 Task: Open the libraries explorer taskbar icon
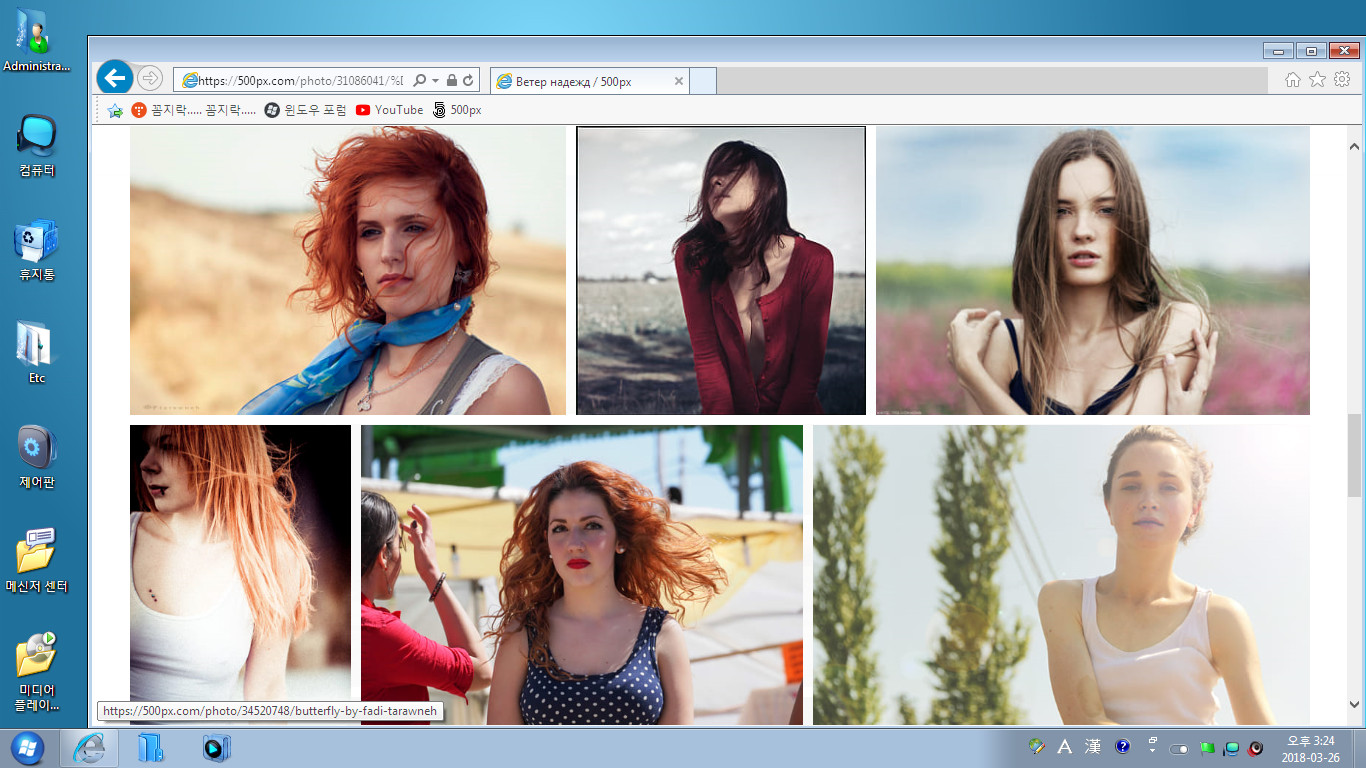[151, 748]
